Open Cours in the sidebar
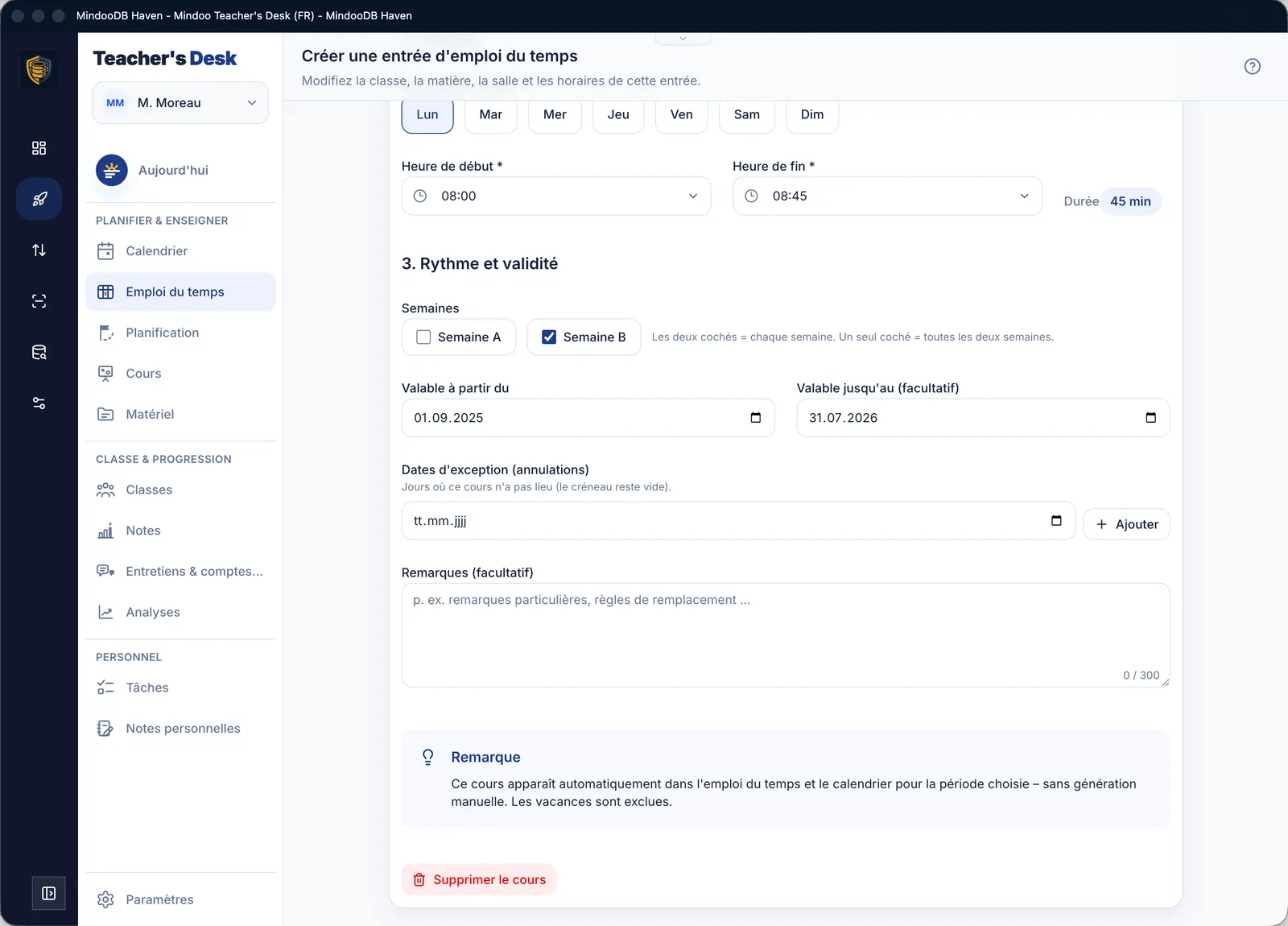The image size is (1288, 926). pos(180,374)
